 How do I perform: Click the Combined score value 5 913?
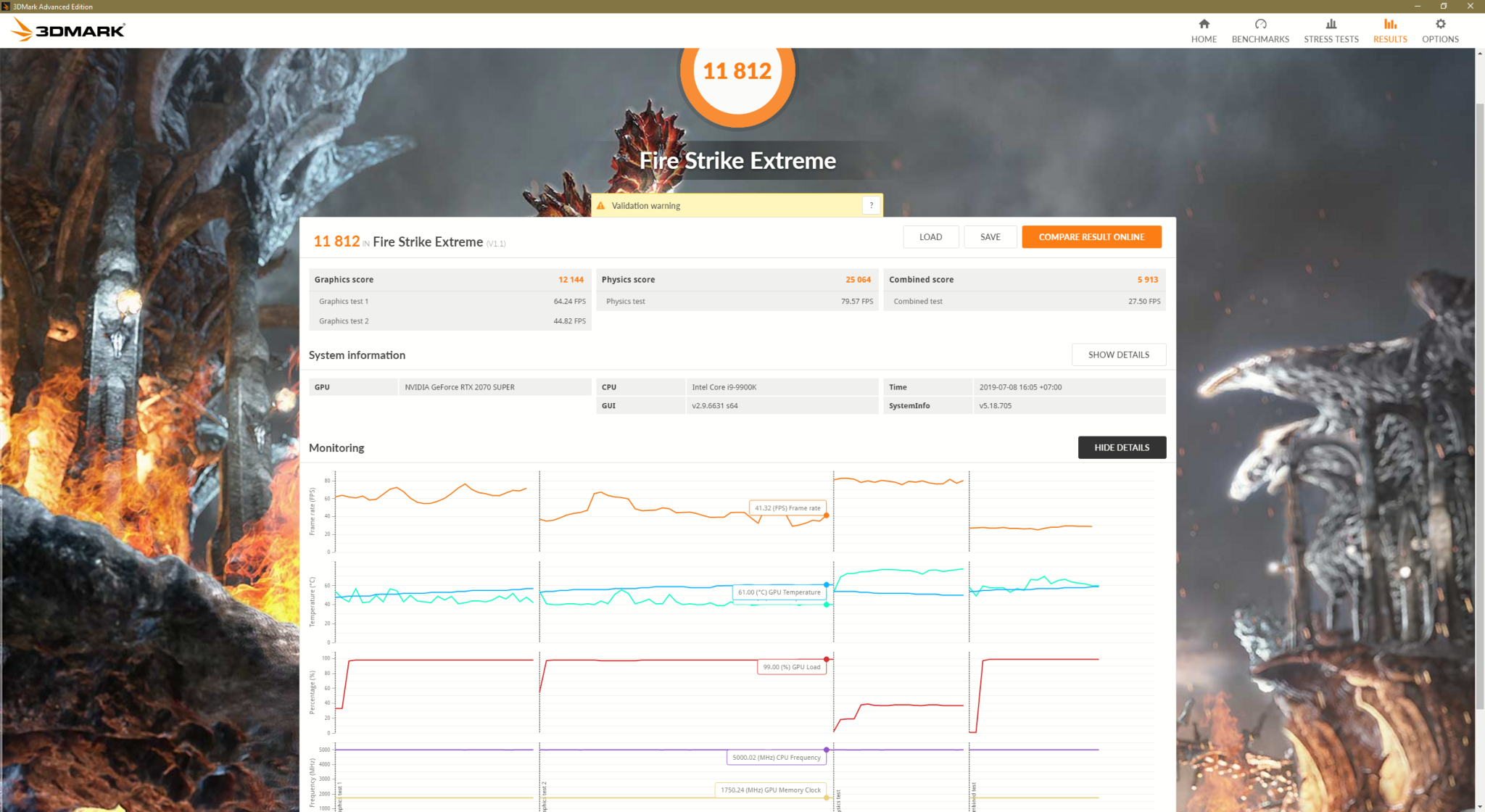pyautogui.click(x=1147, y=280)
